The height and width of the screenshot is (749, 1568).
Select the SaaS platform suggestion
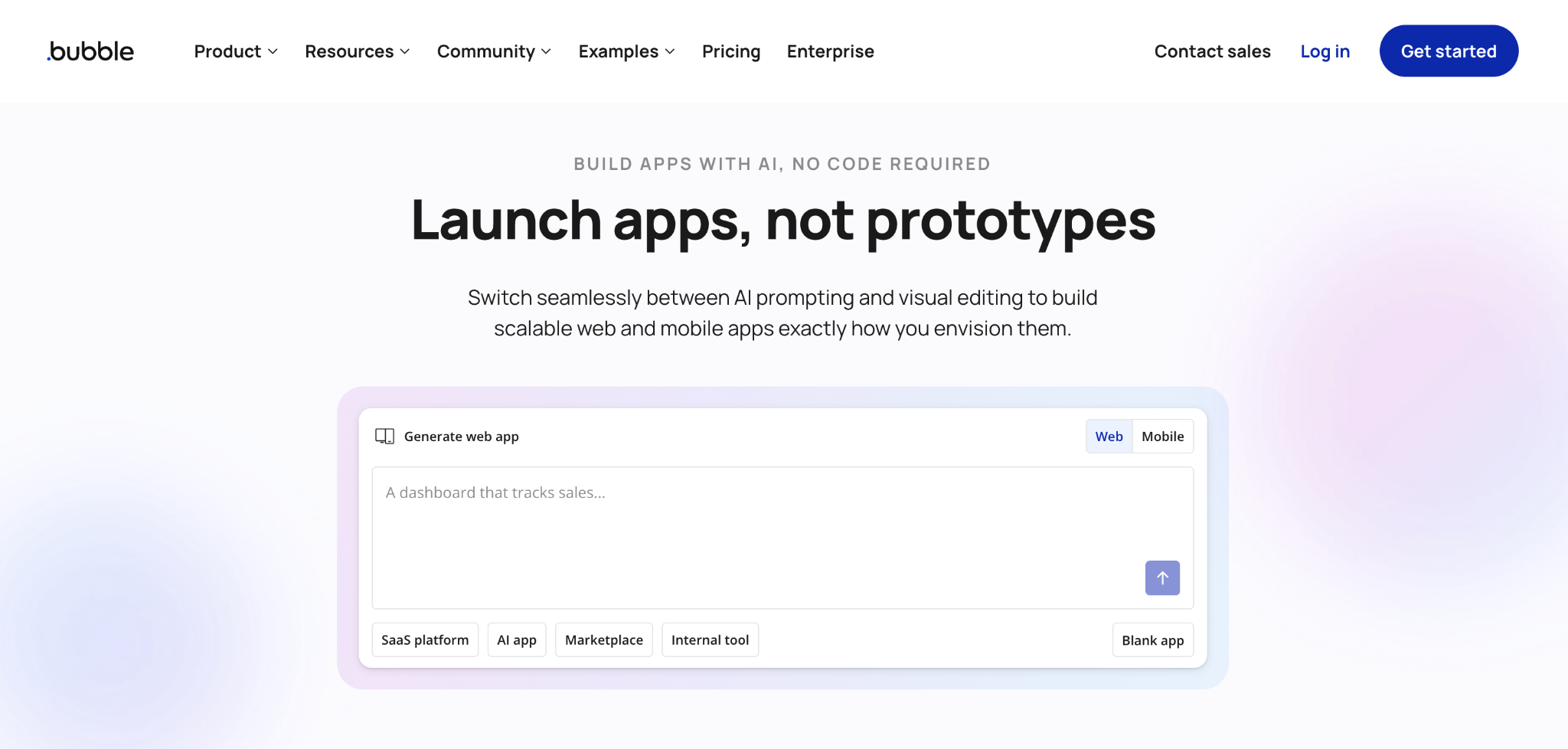425,639
